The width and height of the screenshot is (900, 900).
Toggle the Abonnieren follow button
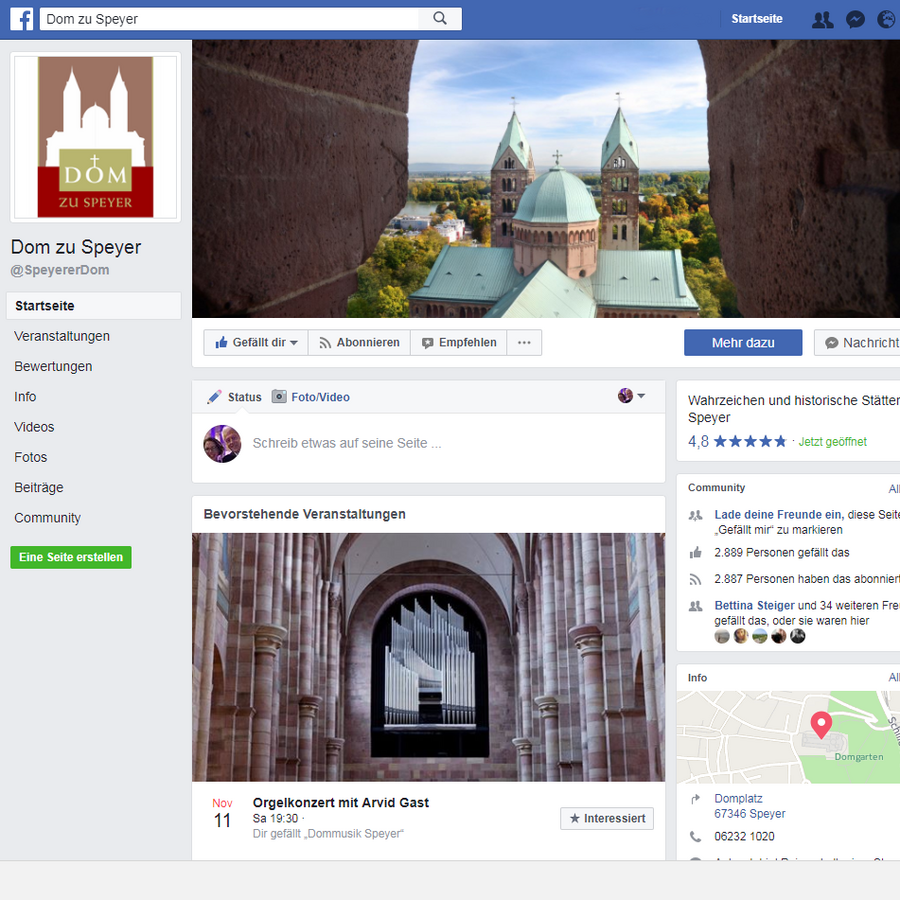click(359, 343)
